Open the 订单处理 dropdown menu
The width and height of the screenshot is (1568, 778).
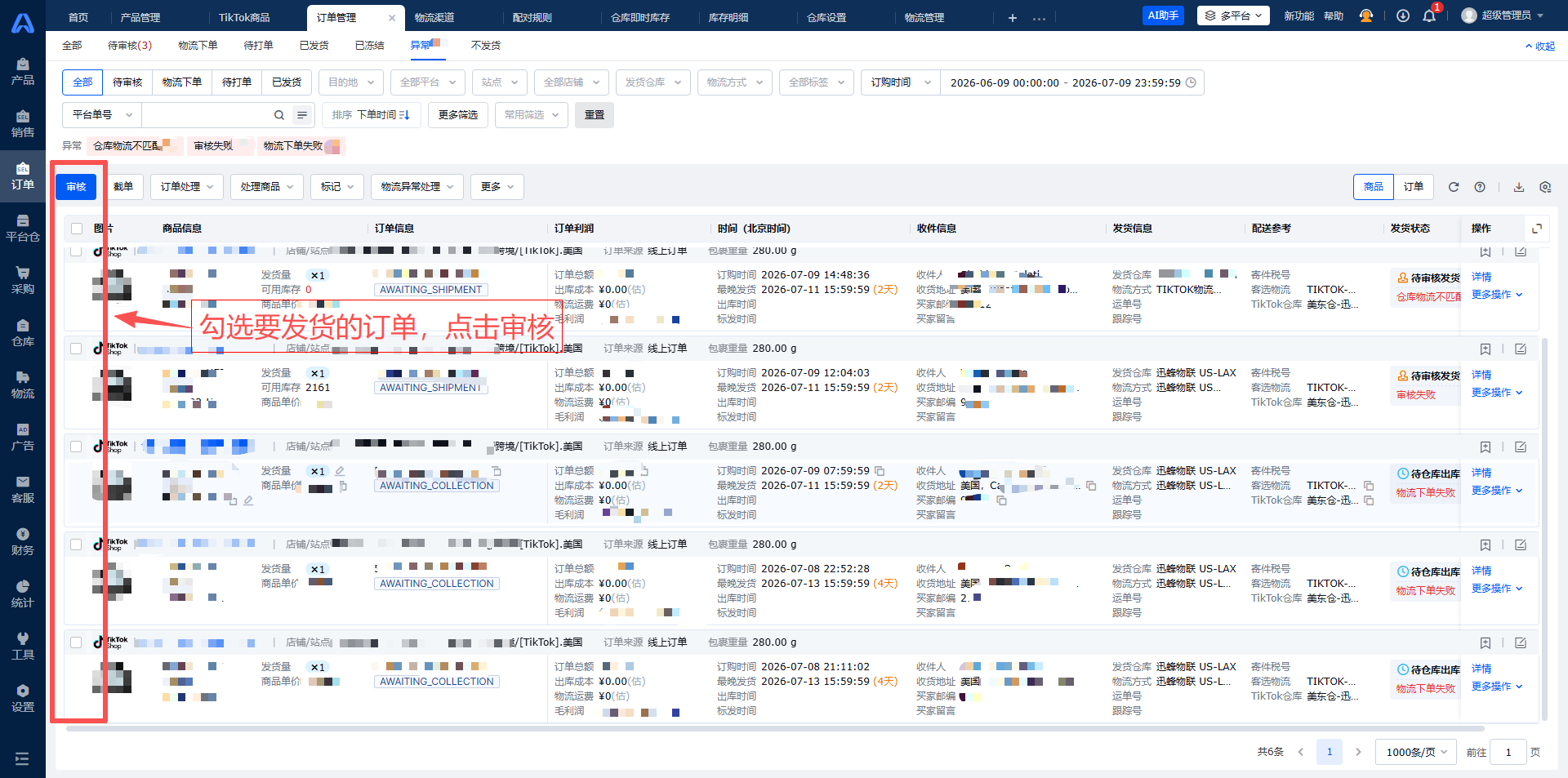click(187, 187)
